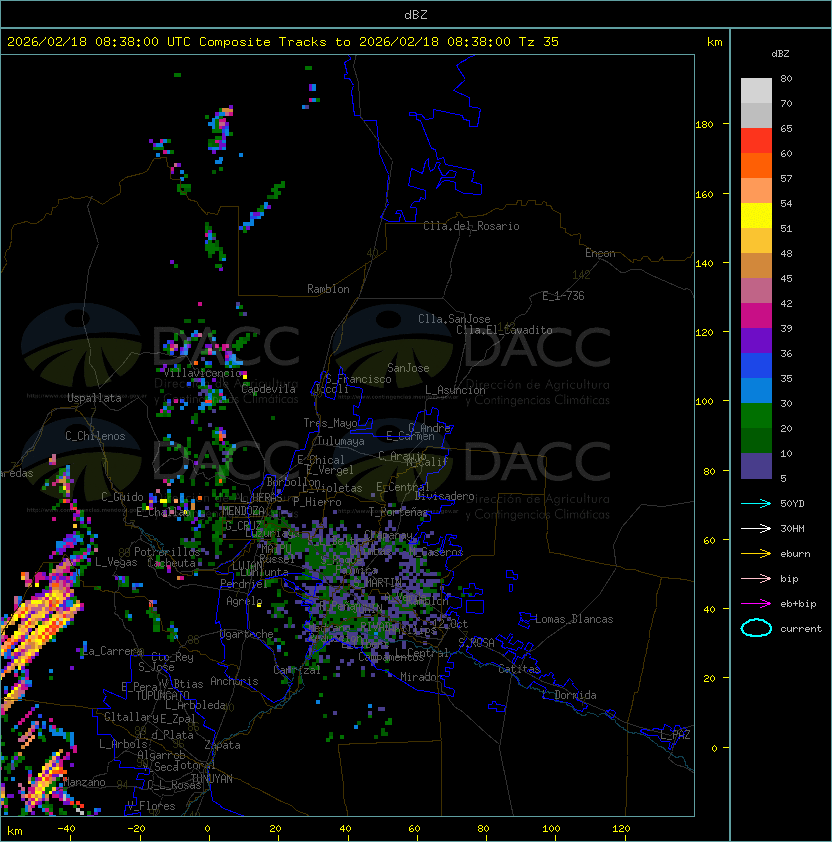Pick the purple 36-39 dBZ swatch
This screenshot has height=842, width=832.
point(756,340)
